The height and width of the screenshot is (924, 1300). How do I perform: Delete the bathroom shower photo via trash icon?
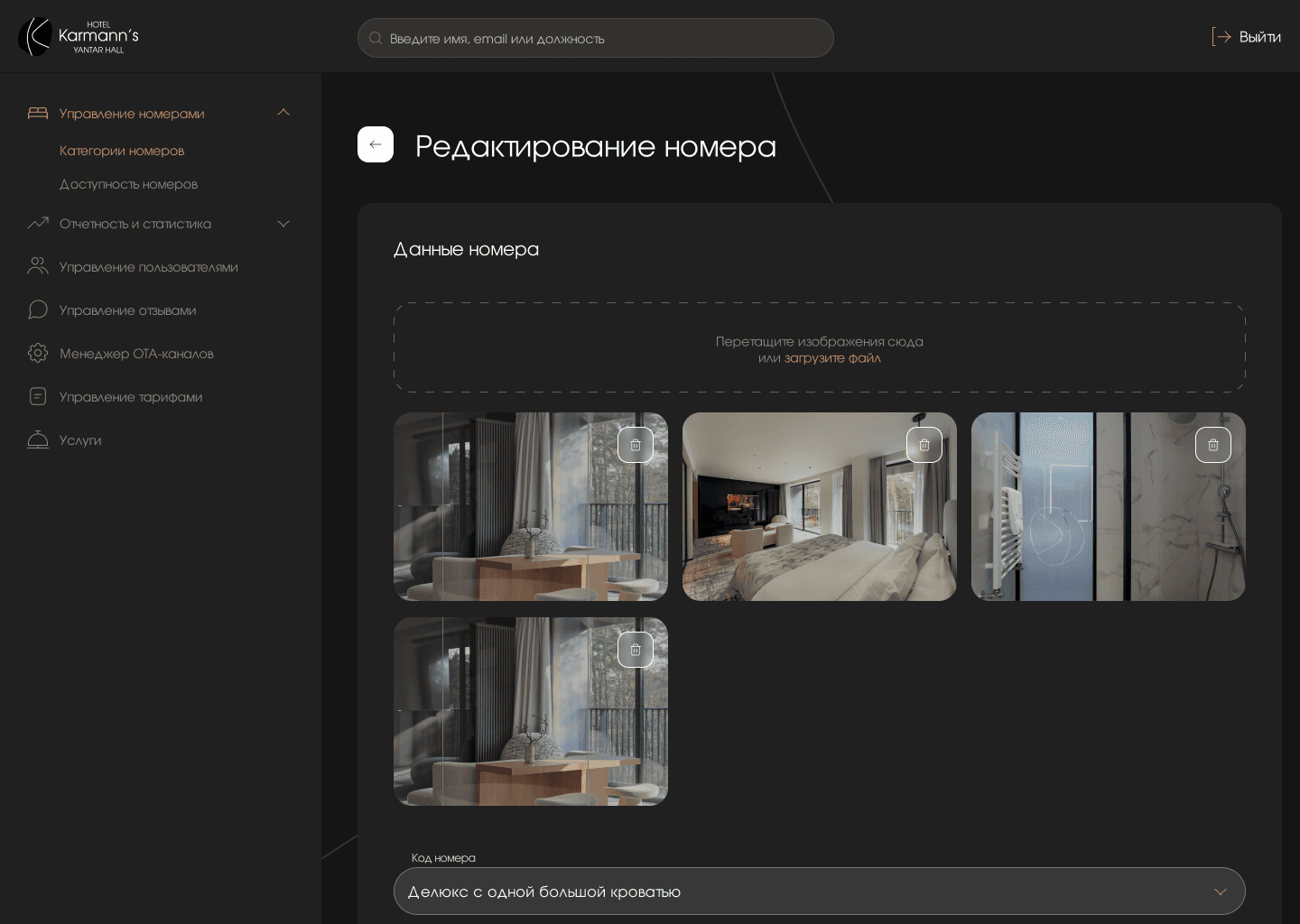click(x=1212, y=445)
